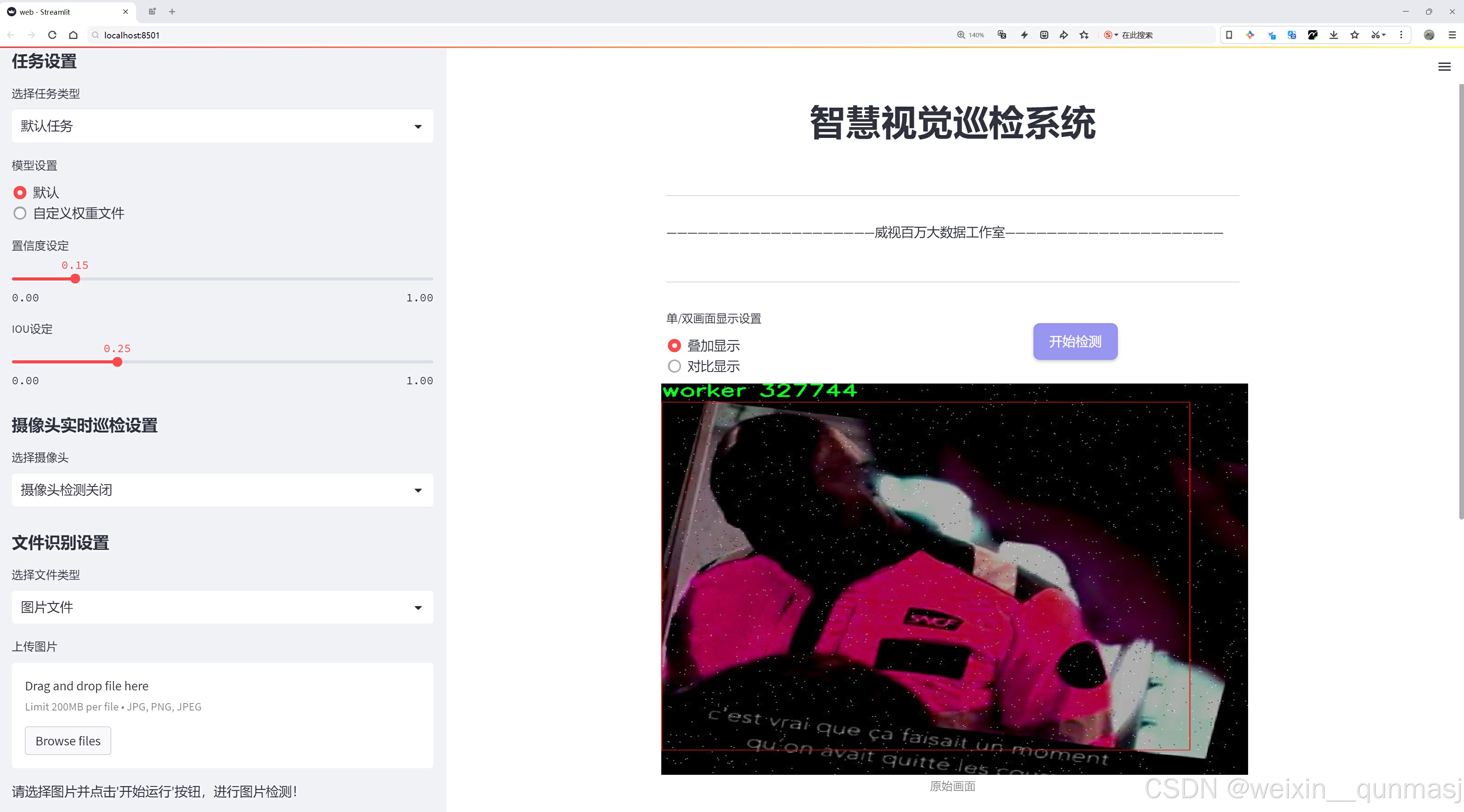The width and height of the screenshot is (1464, 812).
Task: Close the web · Streamlit tab
Action: (x=126, y=11)
